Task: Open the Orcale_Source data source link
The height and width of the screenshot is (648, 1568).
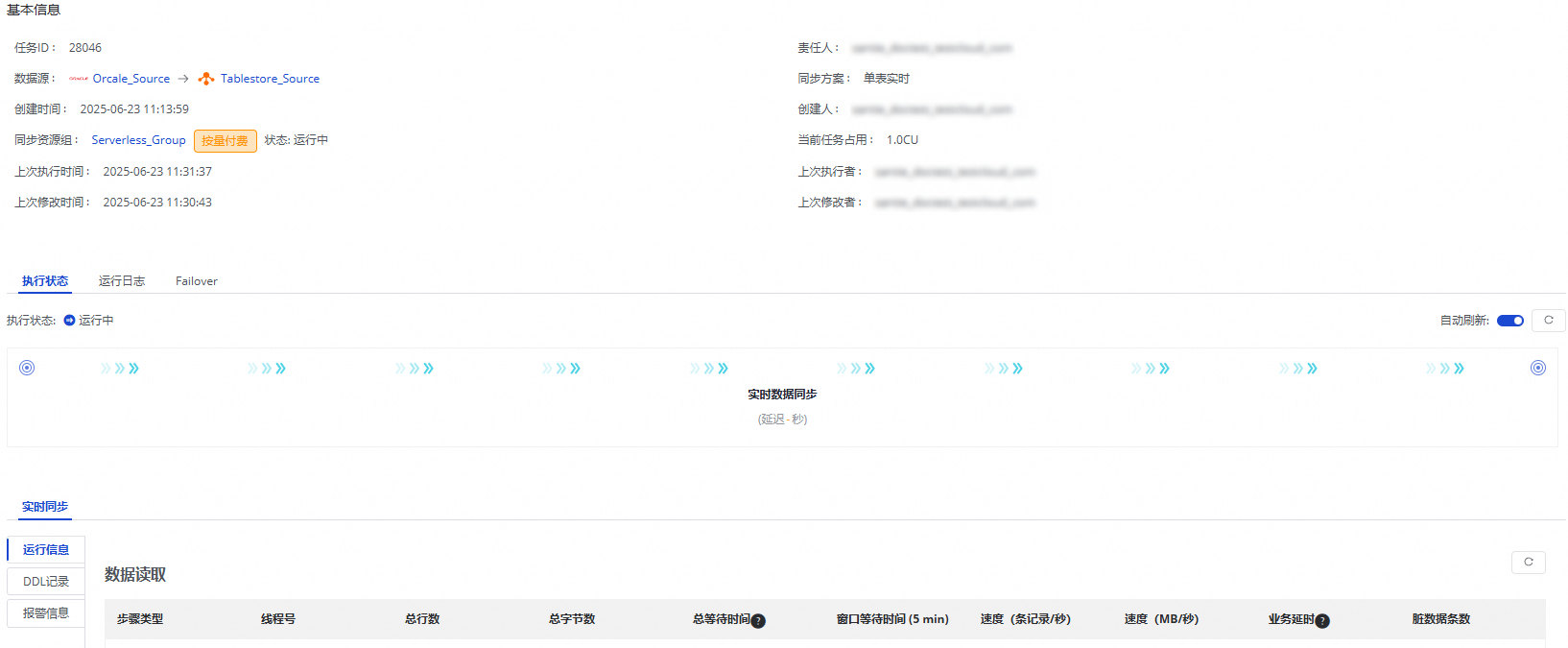Action: [x=131, y=79]
